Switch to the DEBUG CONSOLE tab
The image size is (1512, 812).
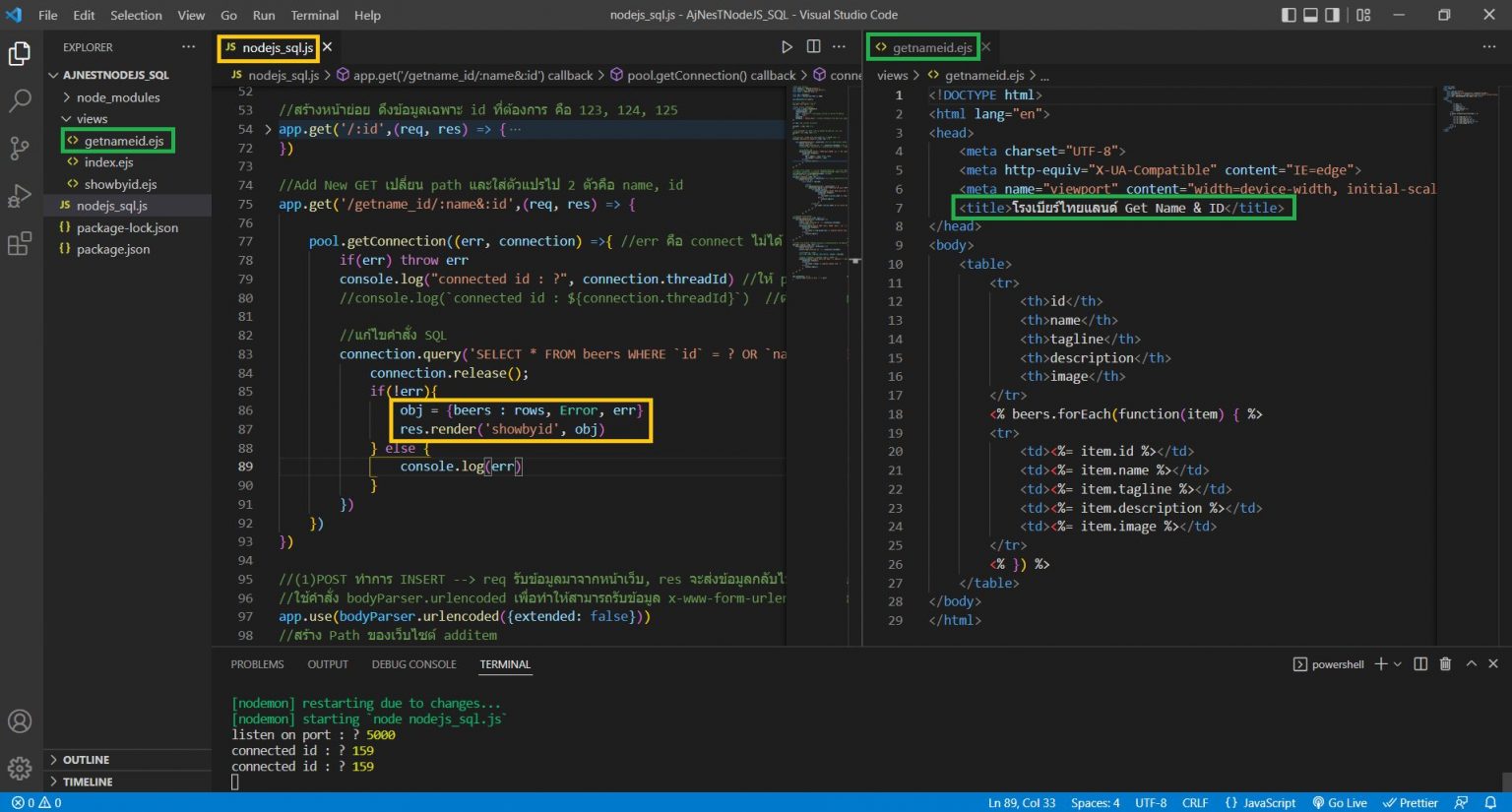pyautogui.click(x=413, y=664)
